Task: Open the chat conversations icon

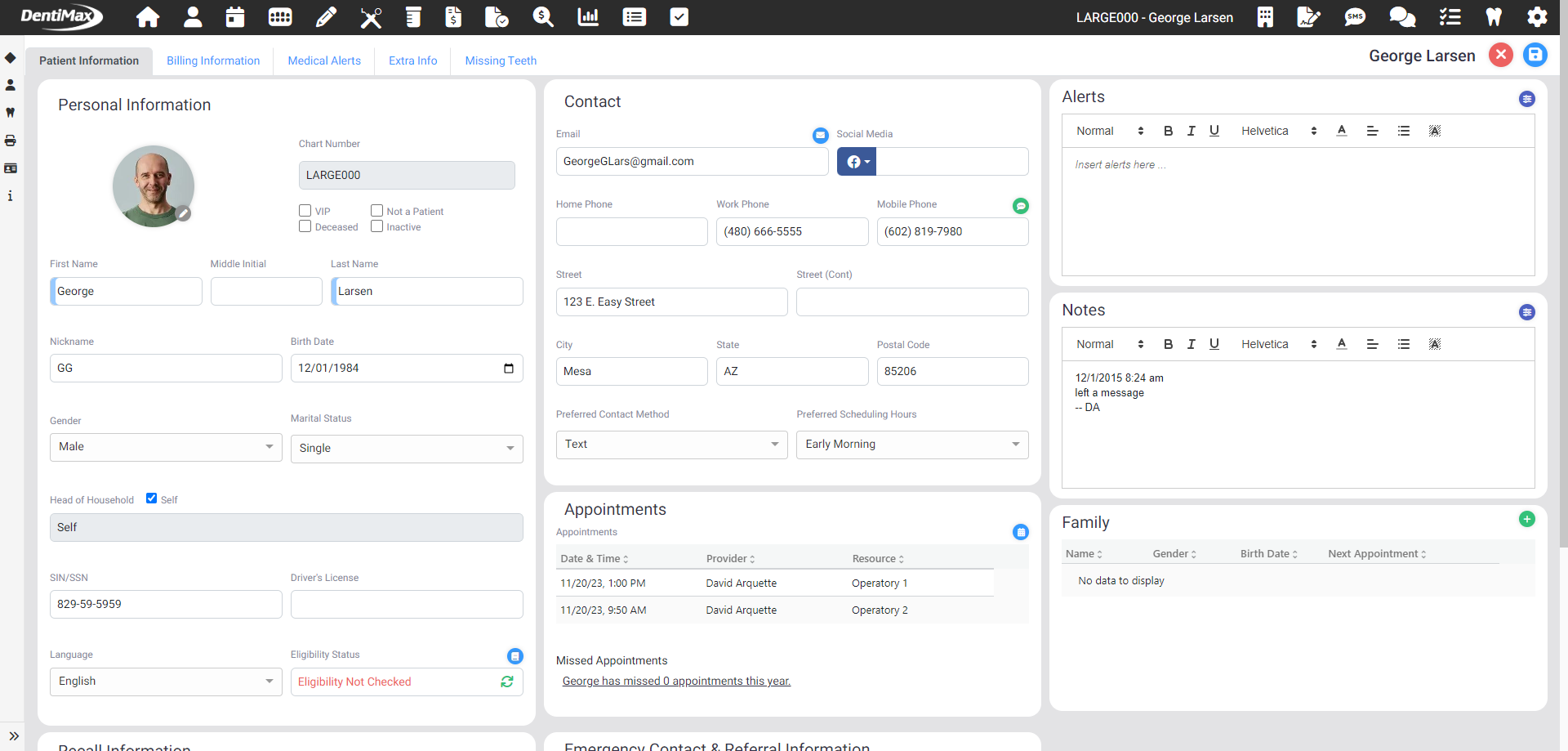Action: click(x=1402, y=17)
